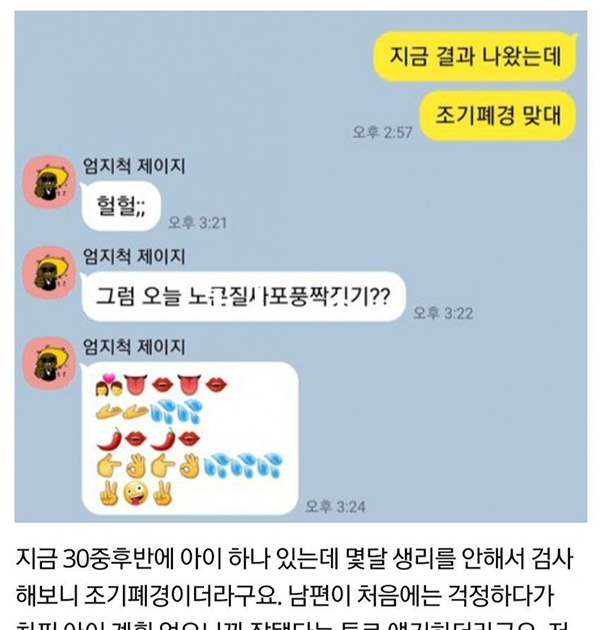Click sender name '엄지척 제이지' above '헐헐;;'

134,166
